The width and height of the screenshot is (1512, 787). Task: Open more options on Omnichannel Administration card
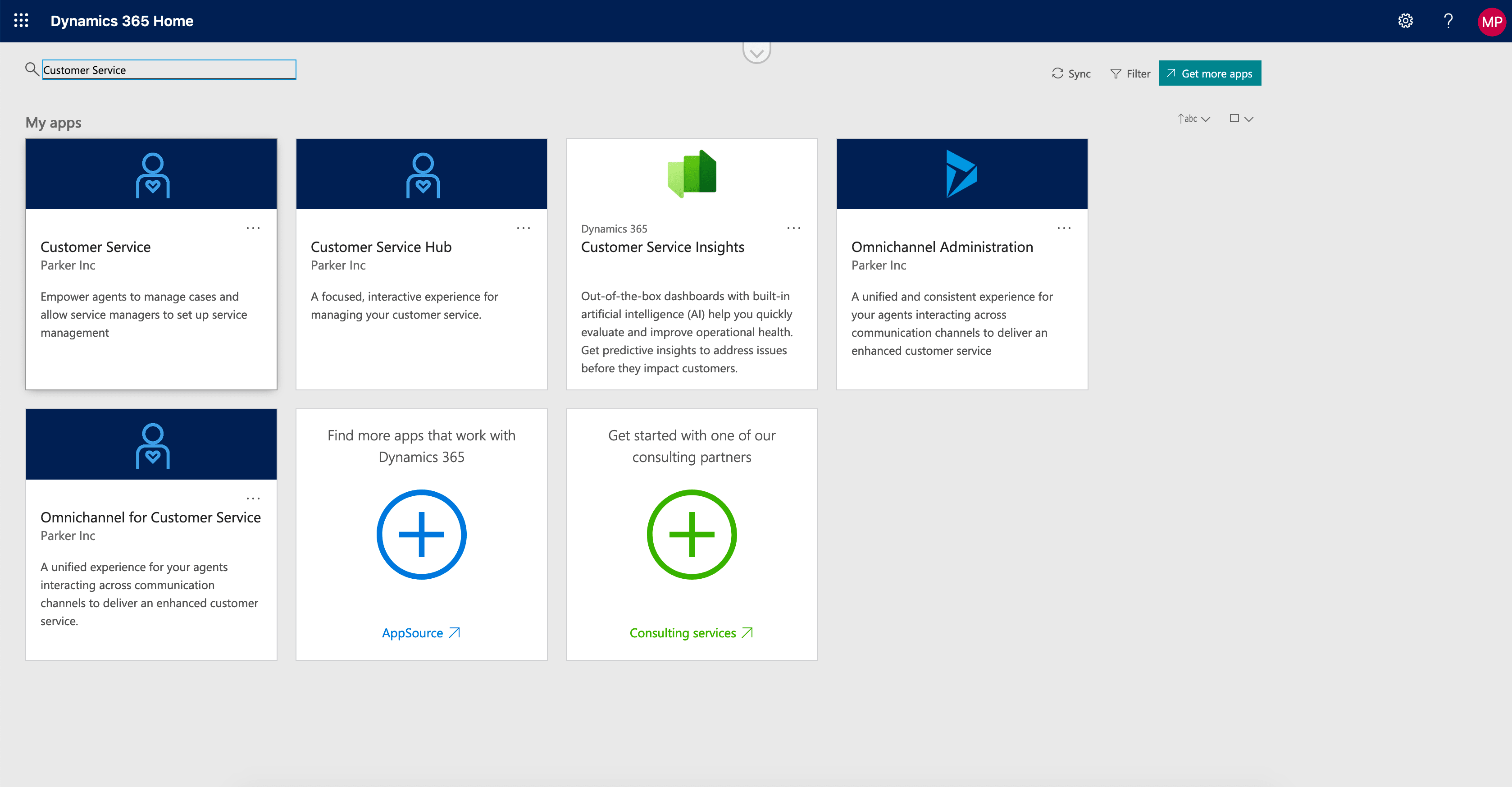1064,228
